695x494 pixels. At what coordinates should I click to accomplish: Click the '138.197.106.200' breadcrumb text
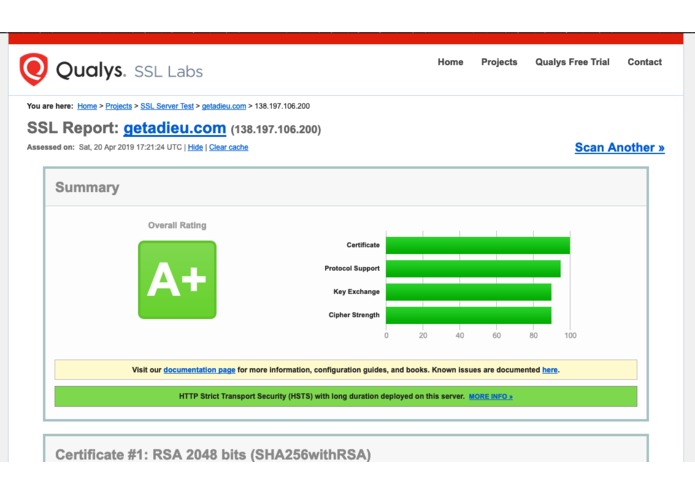point(282,106)
